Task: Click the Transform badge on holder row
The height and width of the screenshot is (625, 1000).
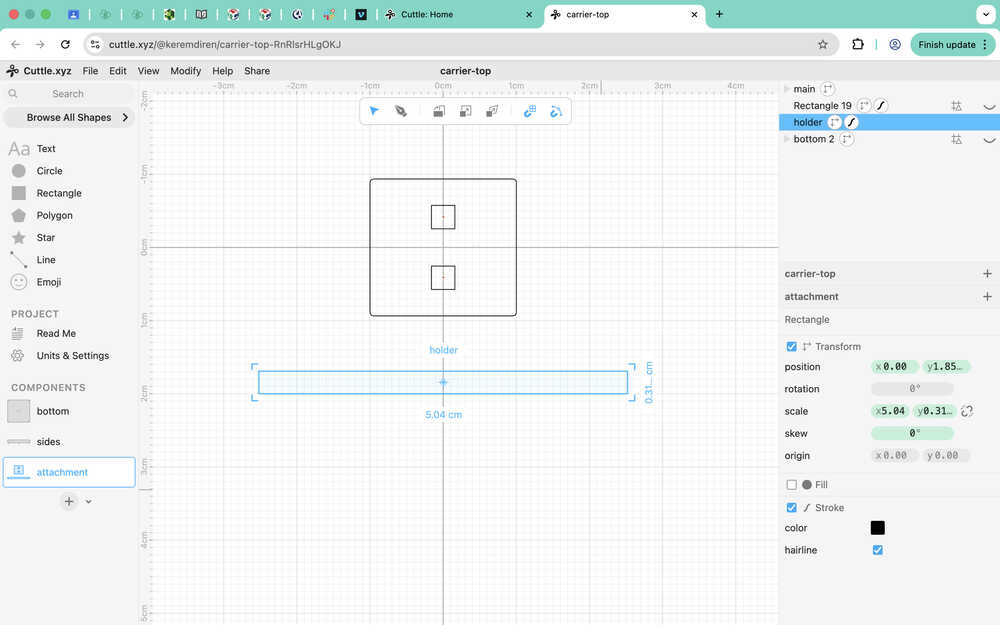Action: click(834, 122)
